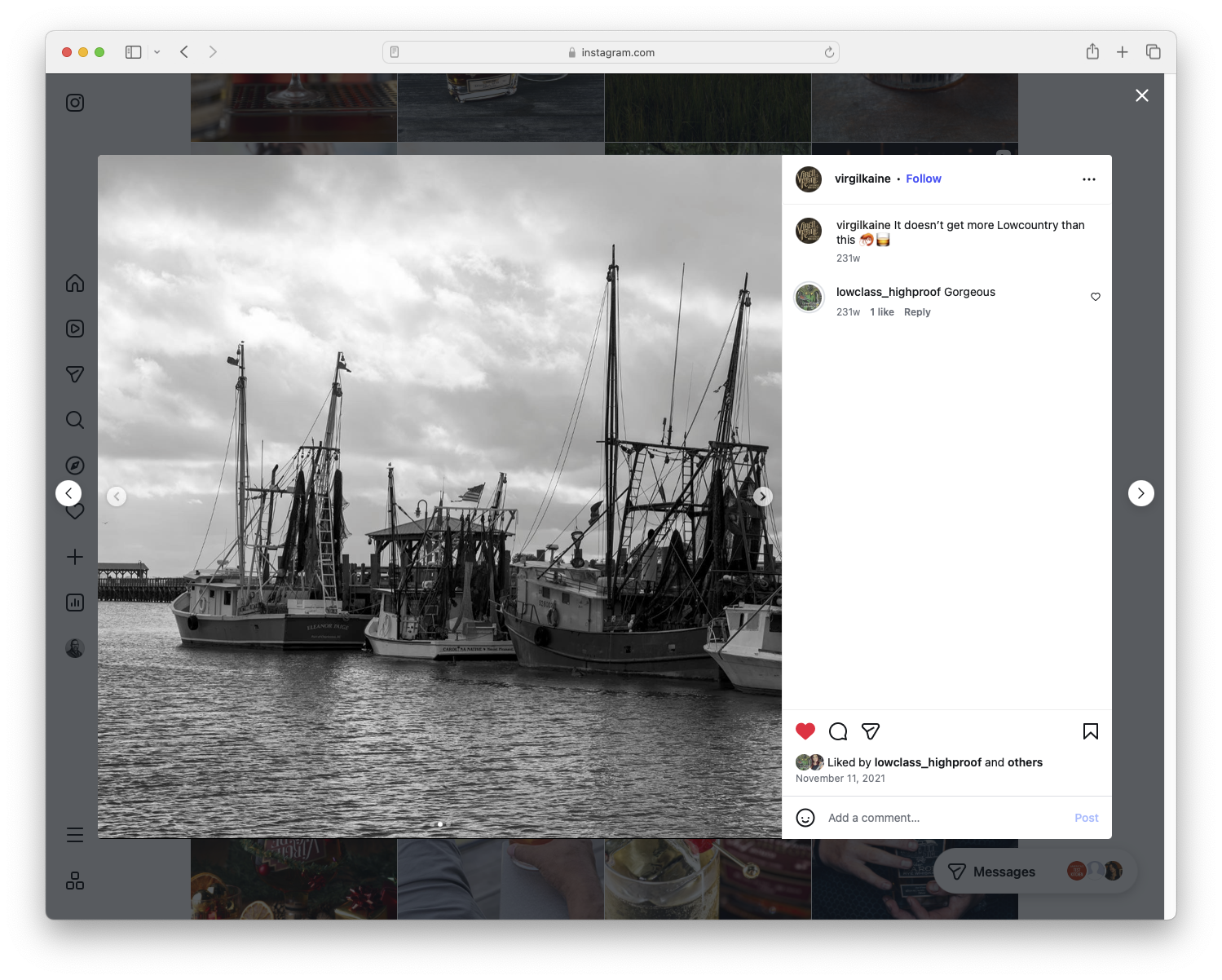Like the post with the heart button
This screenshot has width=1222, height=980.
click(x=805, y=731)
